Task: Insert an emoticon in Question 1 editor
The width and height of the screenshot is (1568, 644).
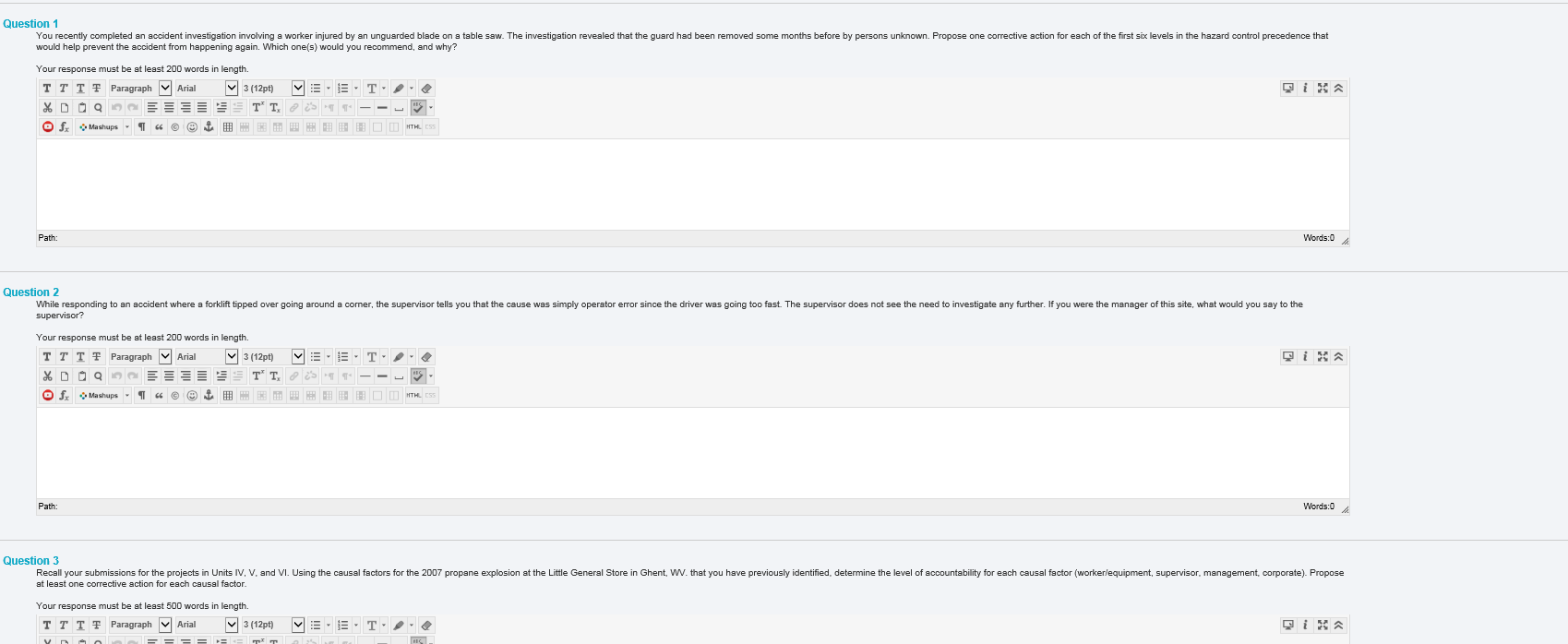Action: [192, 127]
